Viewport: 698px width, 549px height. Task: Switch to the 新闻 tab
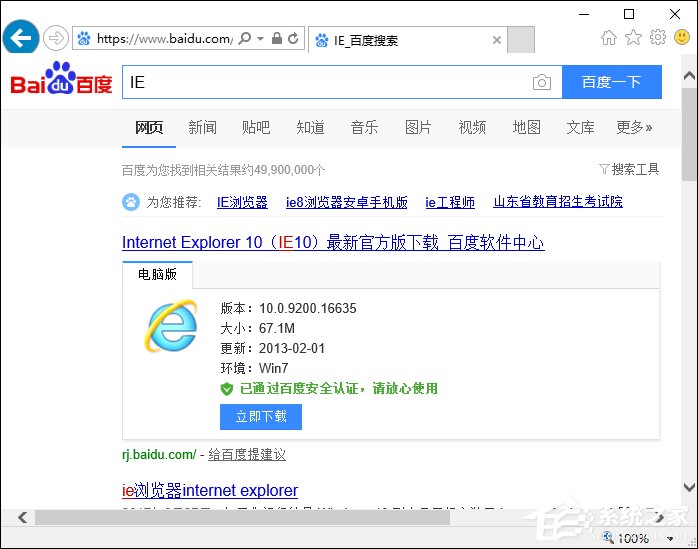(202, 127)
